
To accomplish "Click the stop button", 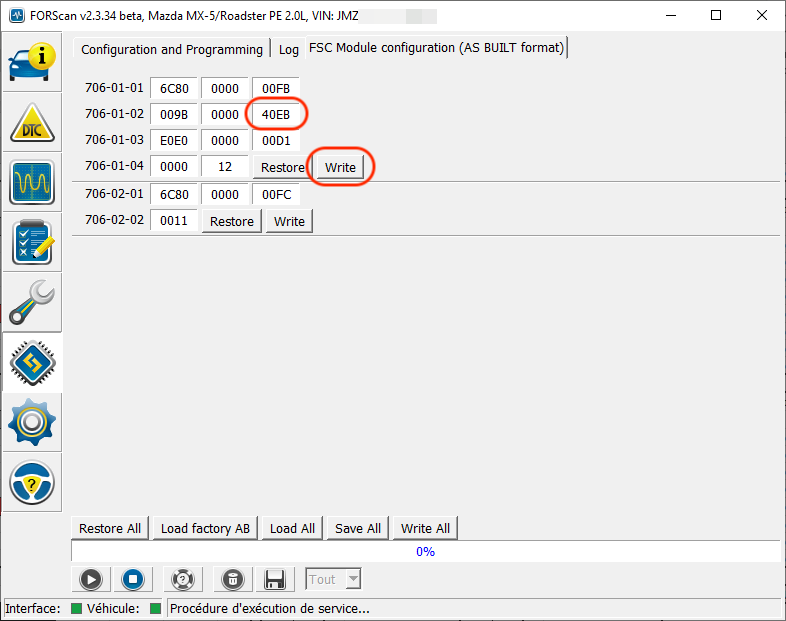I will (x=133, y=579).
